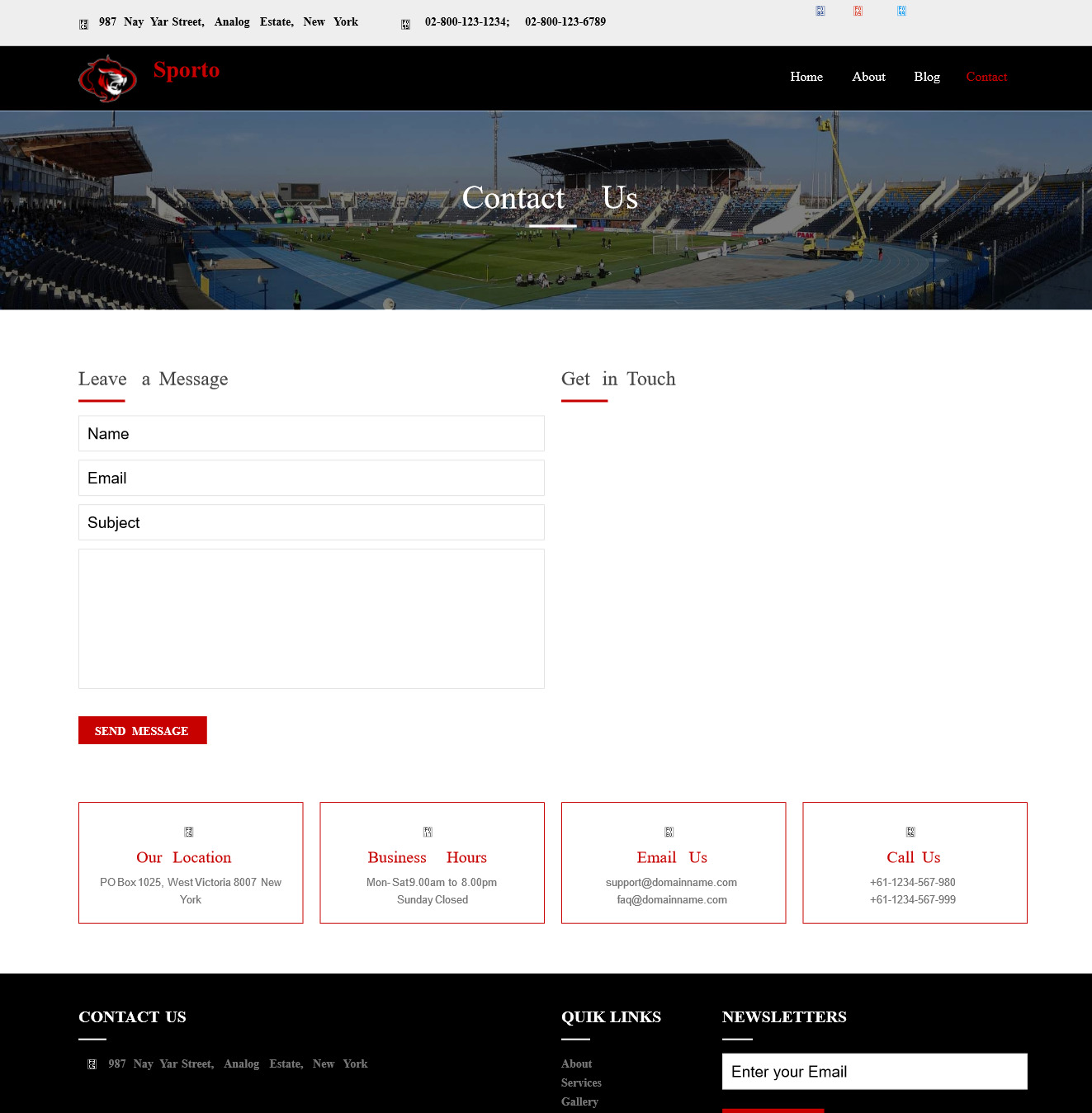Viewport: 1092px width, 1113px height.
Task: Send the message with SEND MESSAGE button
Action: [143, 730]
